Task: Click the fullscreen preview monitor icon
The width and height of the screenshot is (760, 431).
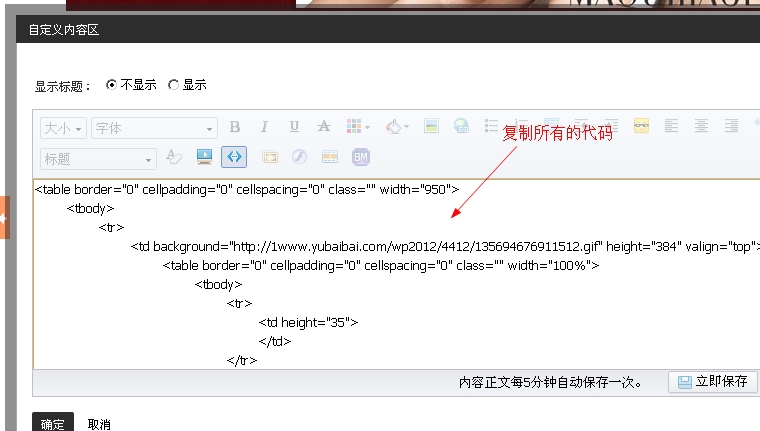Action: [x=204, y=157]
